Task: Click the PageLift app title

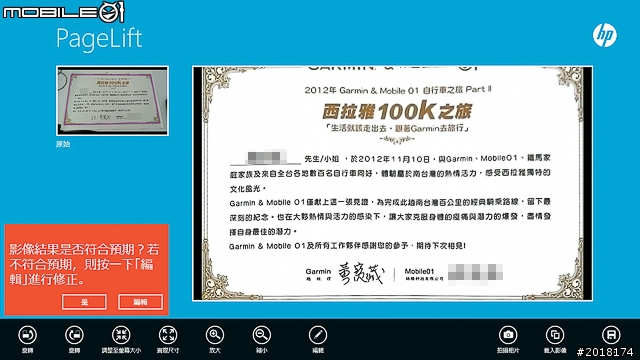Action: coord(99,38)
